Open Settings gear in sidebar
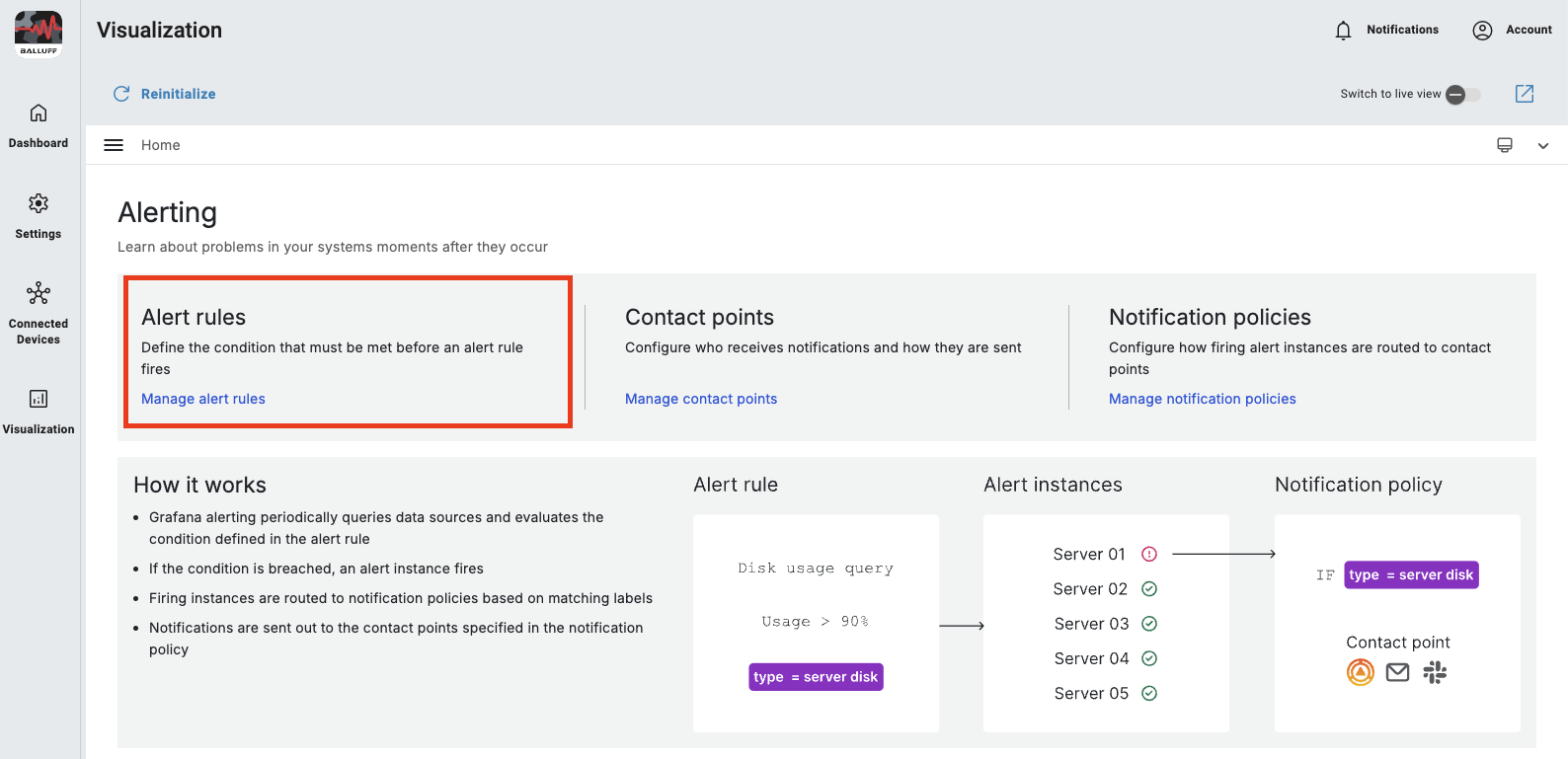This screenshot has height=759, width=1568. coord(39,204)
